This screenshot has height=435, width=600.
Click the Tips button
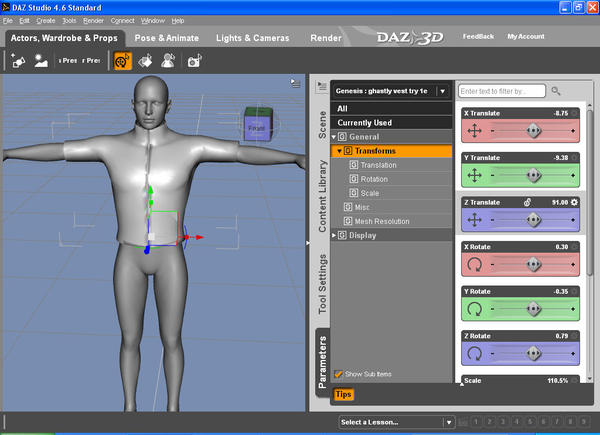tap(343, 394)
